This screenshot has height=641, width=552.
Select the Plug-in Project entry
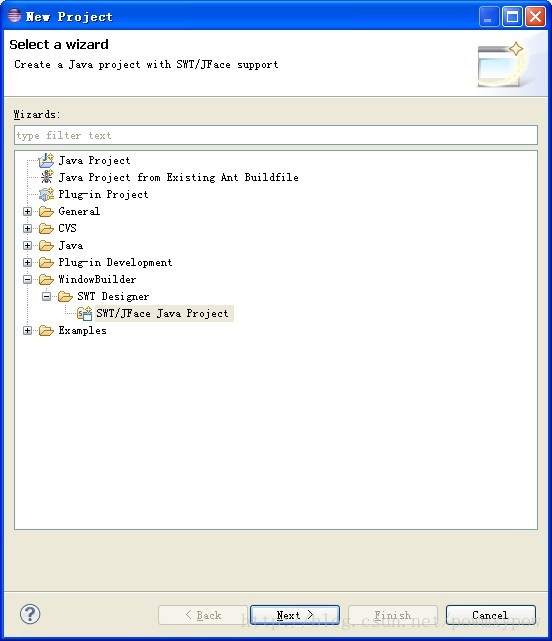[x=103, y=194]
